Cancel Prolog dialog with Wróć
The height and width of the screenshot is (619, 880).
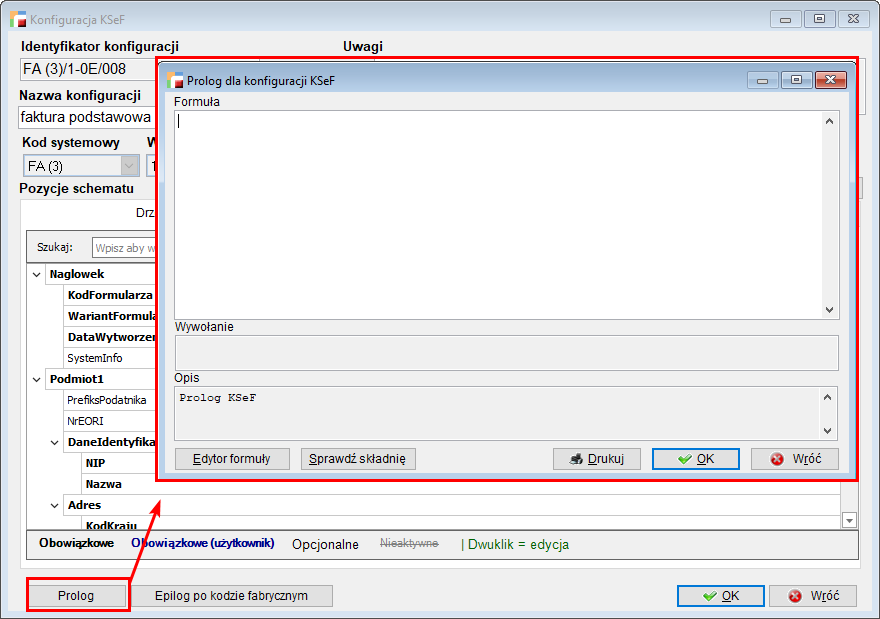coord(794,459)
